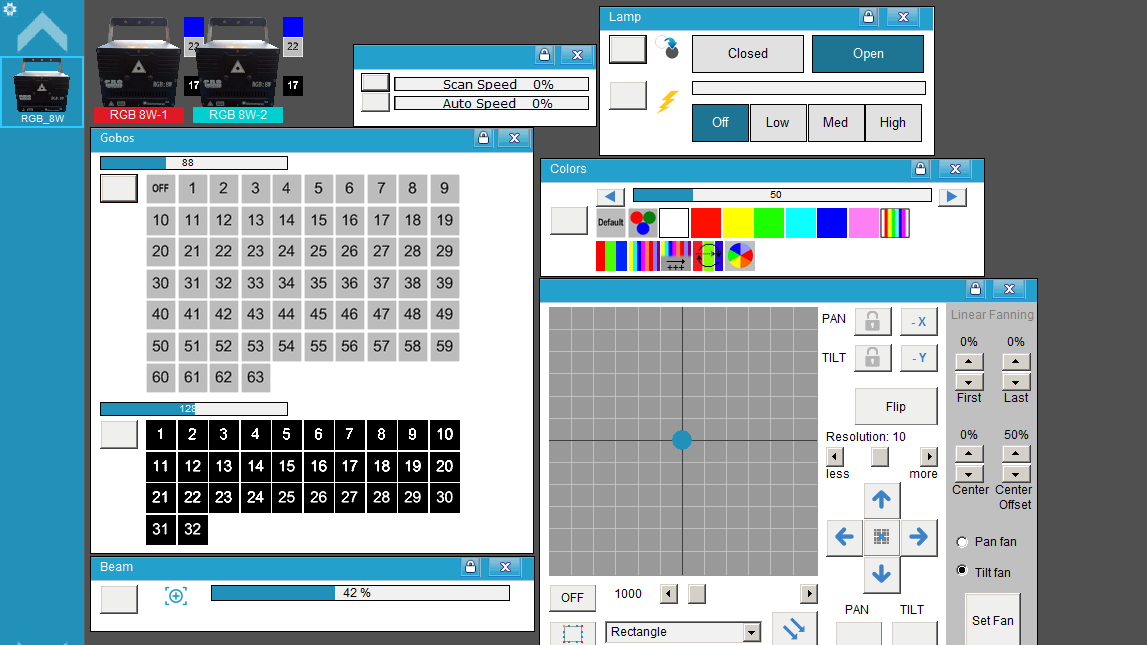This screenshot has width=1147, height=645.
Task: Click the settings gear icon
Action: click(10, 9)
